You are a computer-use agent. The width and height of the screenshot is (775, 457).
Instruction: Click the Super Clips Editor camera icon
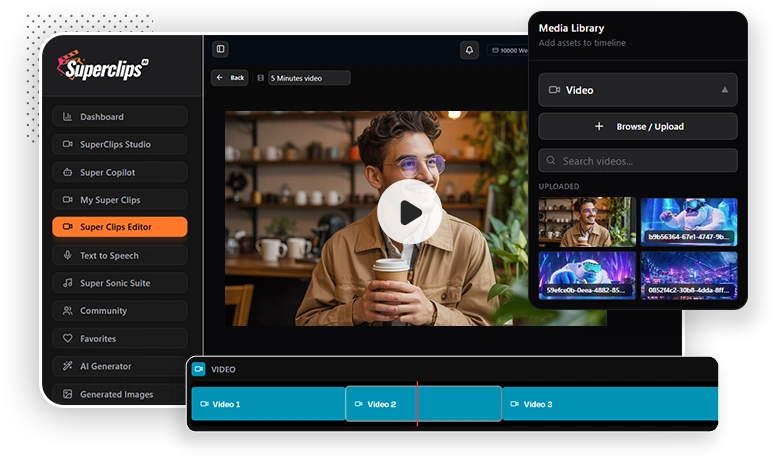click(x=67, y=227)
